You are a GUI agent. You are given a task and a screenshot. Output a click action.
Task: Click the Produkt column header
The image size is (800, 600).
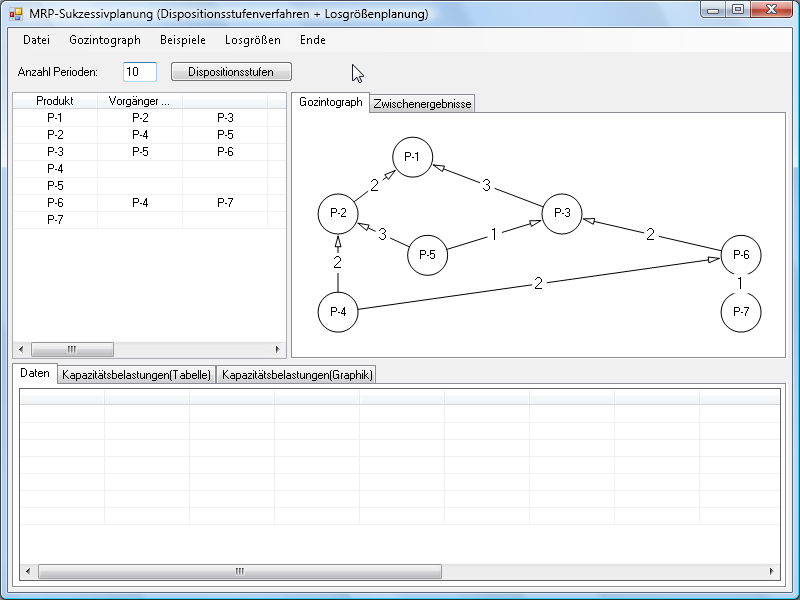pyautogui.click(x=55, y=101)
